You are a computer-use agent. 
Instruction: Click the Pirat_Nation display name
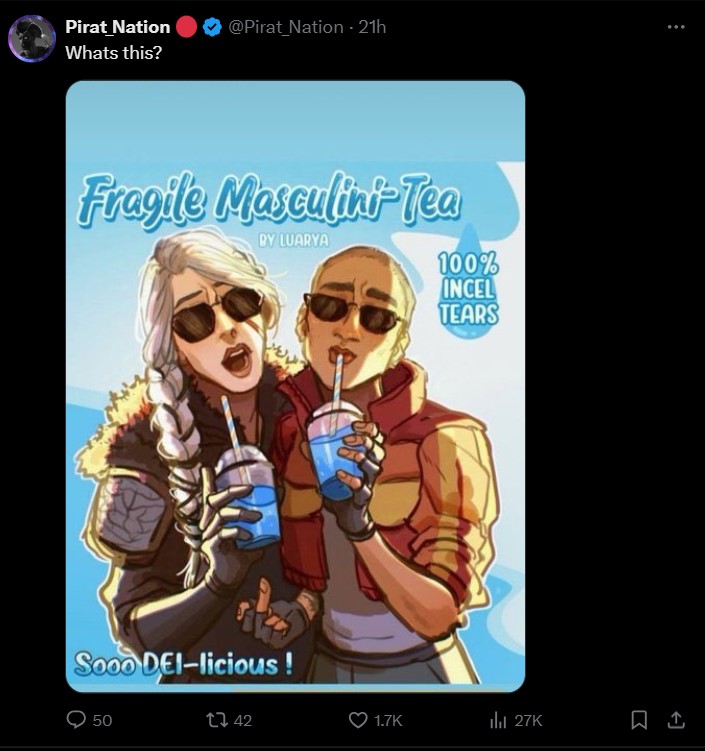pos(118,27)
